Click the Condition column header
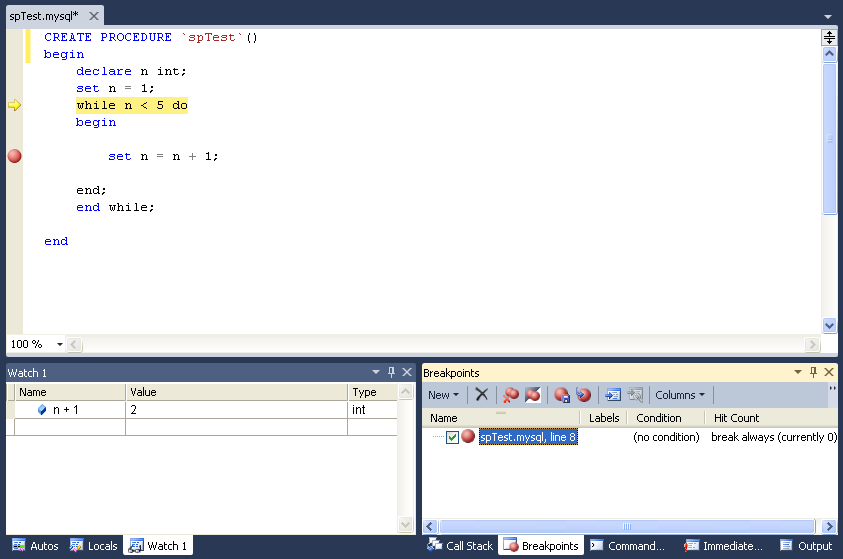This screenshot has width=843, height=559. tap(666, 418)
